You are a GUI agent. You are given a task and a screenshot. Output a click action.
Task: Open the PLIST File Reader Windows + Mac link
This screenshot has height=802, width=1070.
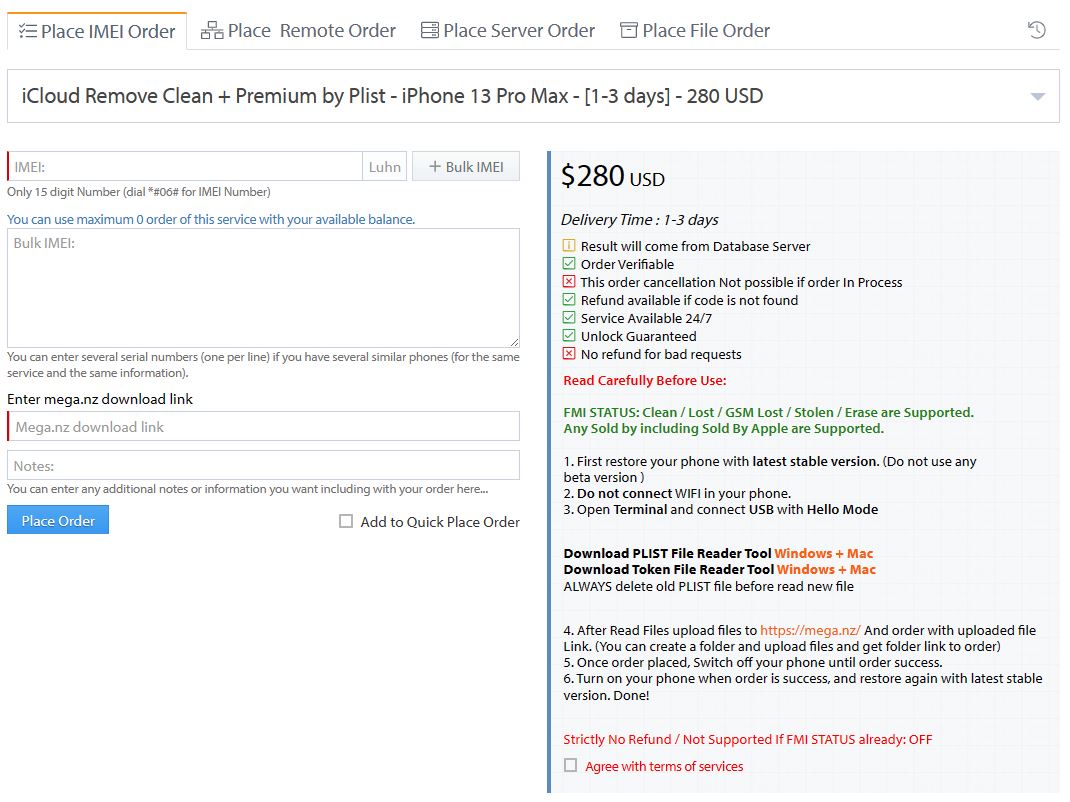click(x=824, y=554)
